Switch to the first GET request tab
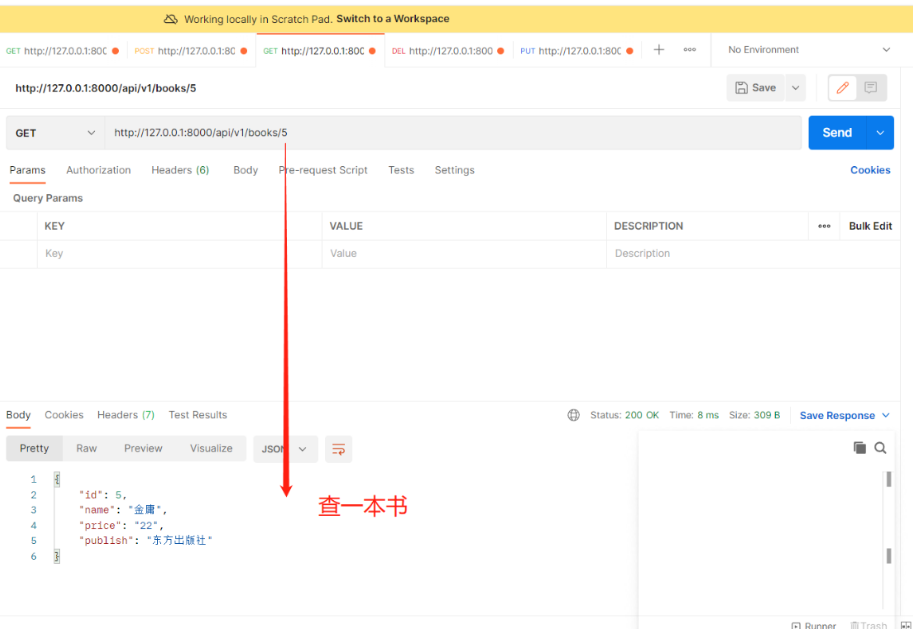 [62, 51]
